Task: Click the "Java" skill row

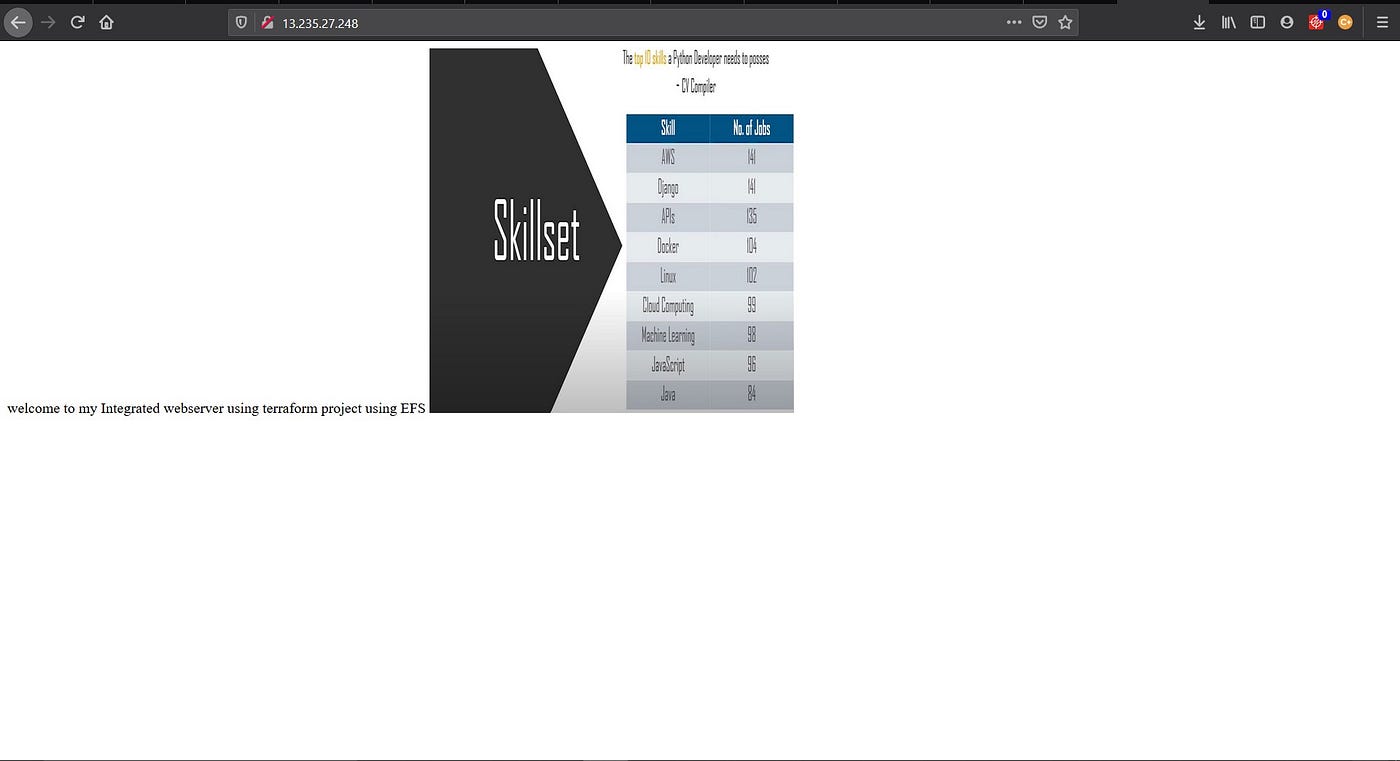Action: click(x=710, y=395)
